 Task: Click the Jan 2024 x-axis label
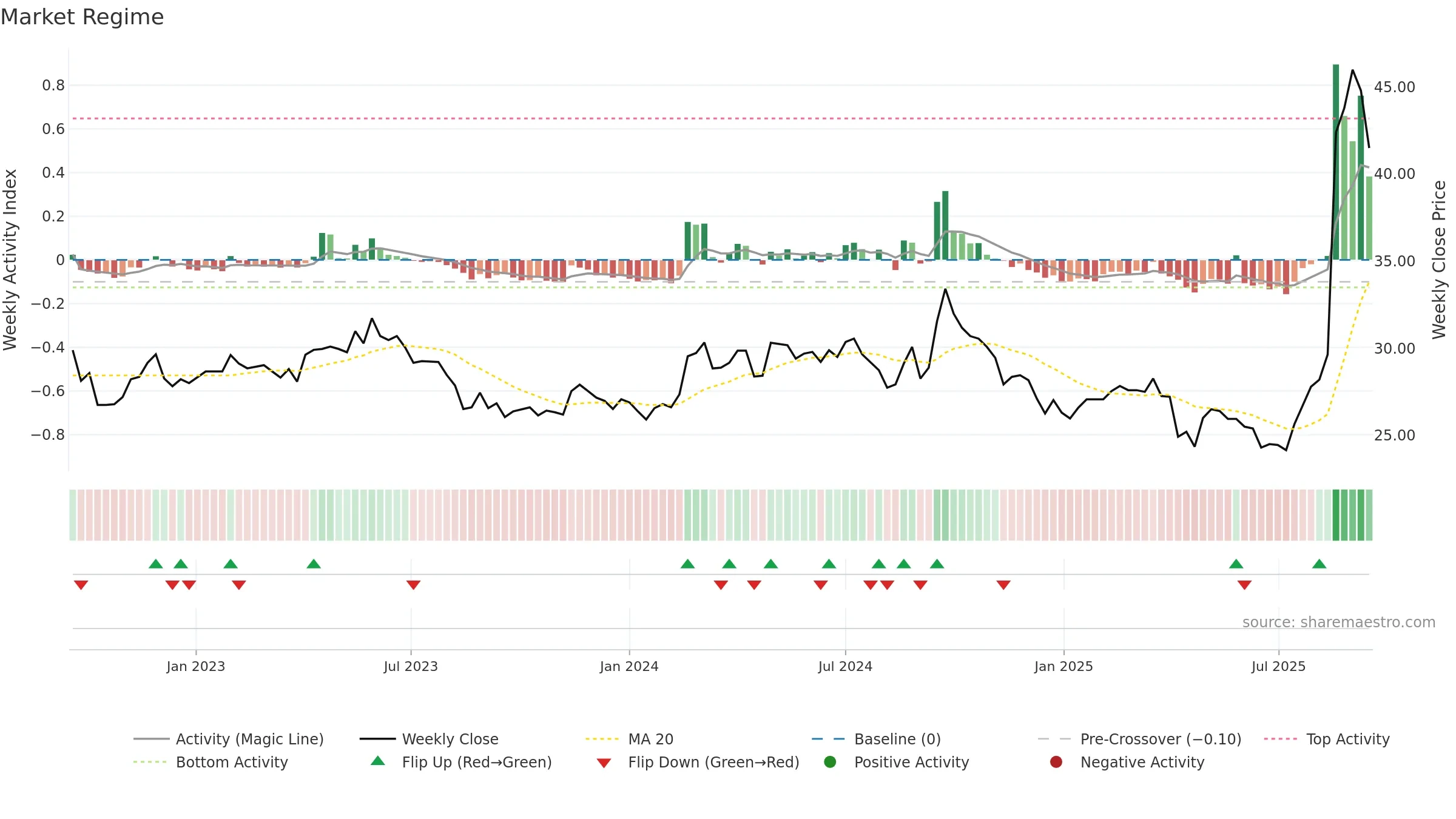point(629,666)
